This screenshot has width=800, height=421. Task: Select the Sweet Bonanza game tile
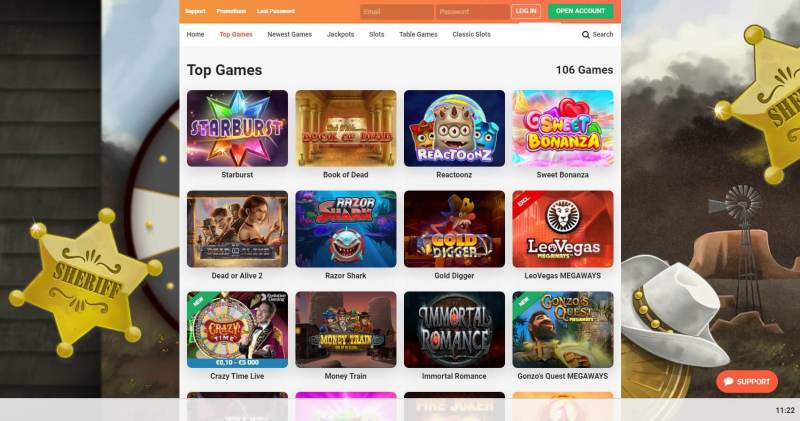563,129
